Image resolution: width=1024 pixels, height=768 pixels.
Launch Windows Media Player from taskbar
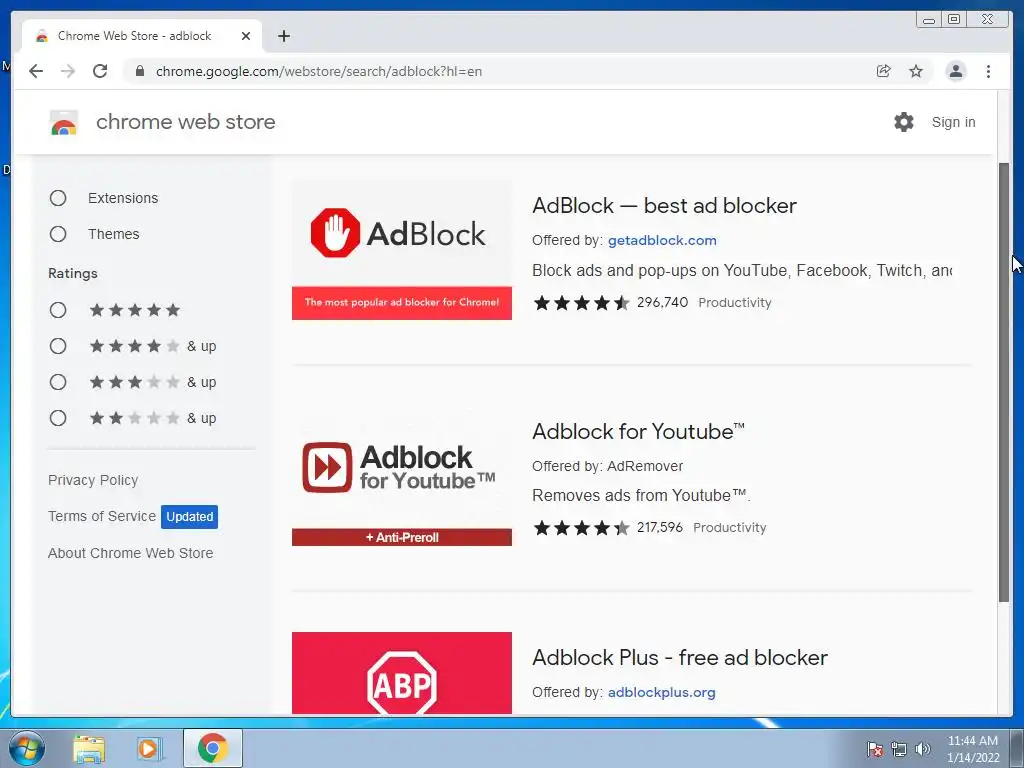tap(150, 748)
